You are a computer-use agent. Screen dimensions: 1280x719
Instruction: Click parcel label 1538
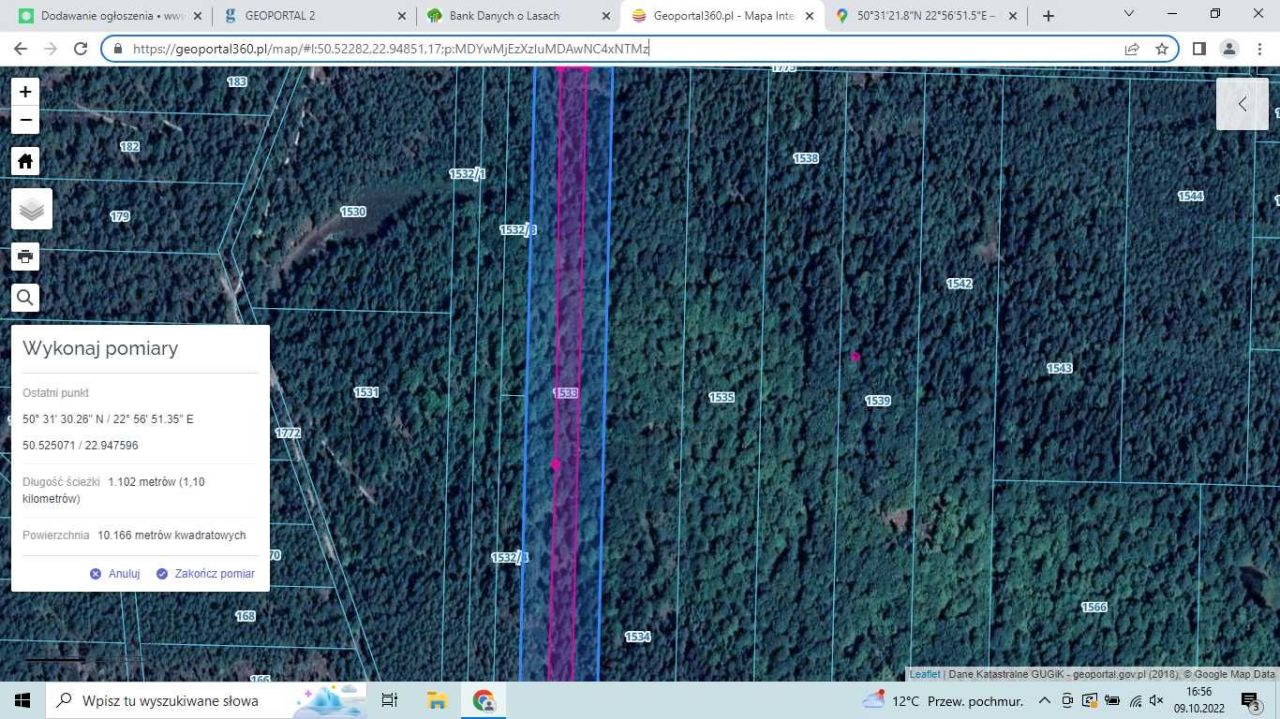806,158
